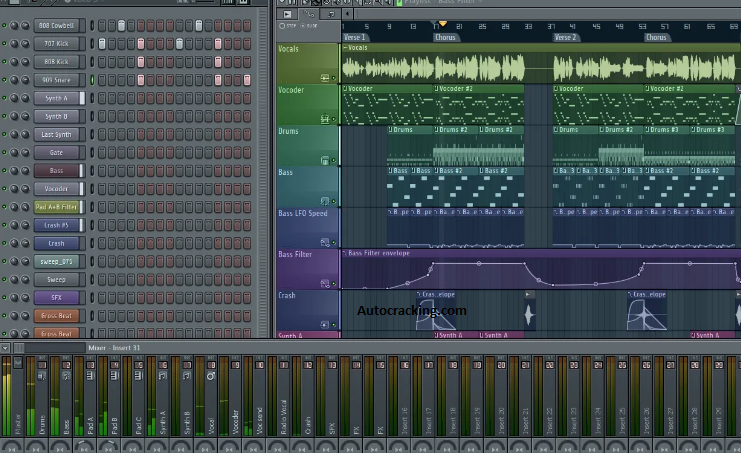Open the Mixer options menu arrow
Viewport: 741px width, 453px height.
click(x=5, y=348)
